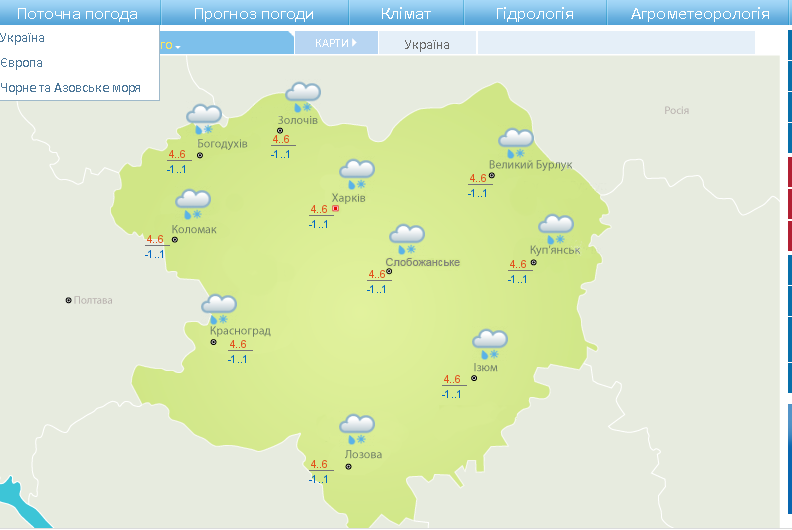Viewport: 792px width, 530px height.
Task: Click the Ізюм station marker dot
Action: click(474, 378)
